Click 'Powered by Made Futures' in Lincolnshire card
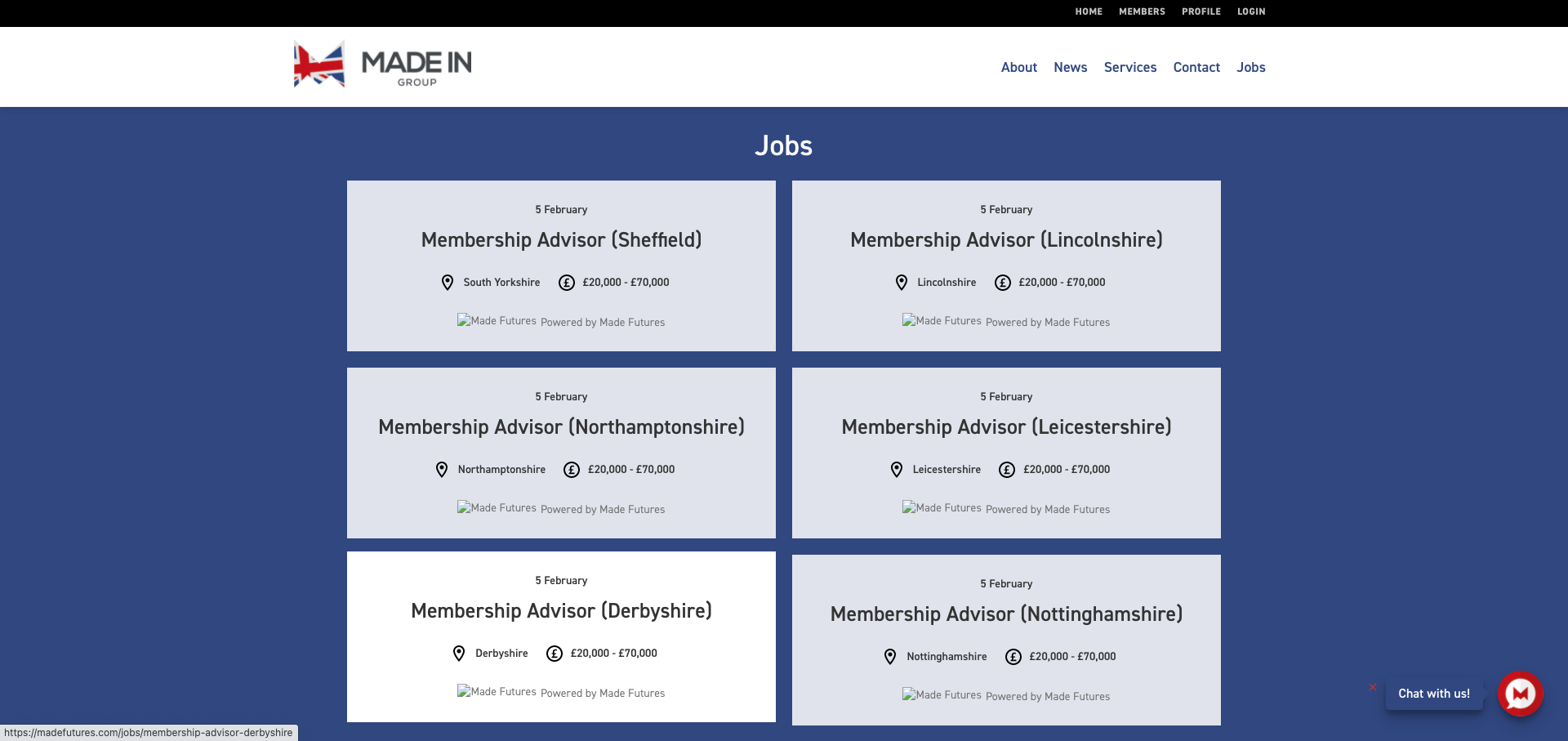This screenshot has width=1568, height=741. coord(1048,323)
